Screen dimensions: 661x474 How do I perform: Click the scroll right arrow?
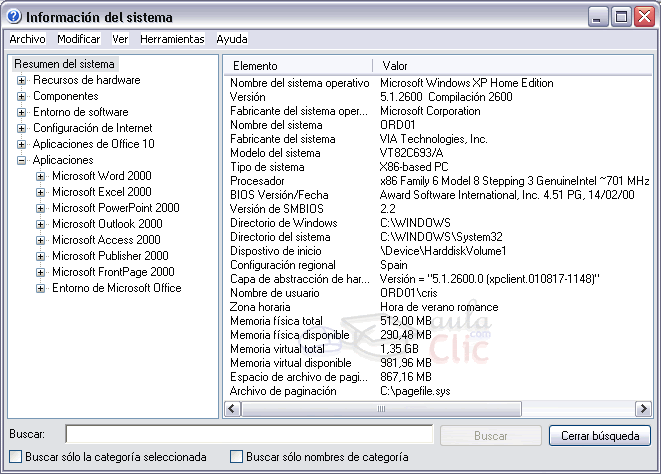643,409
